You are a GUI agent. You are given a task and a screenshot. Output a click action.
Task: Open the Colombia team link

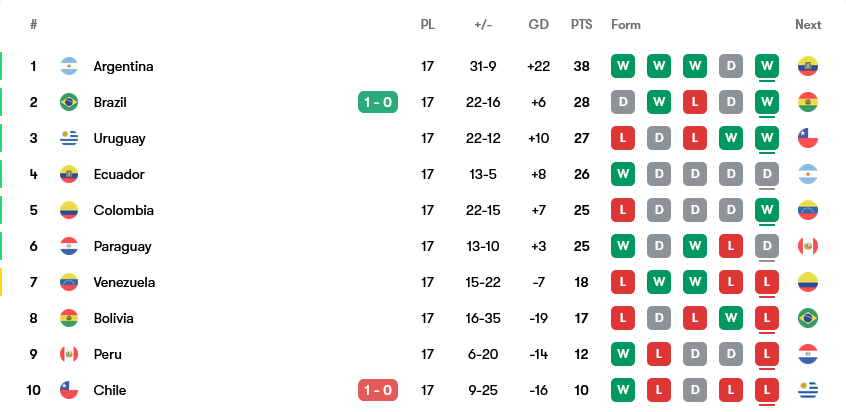click(x=123, y=210)
